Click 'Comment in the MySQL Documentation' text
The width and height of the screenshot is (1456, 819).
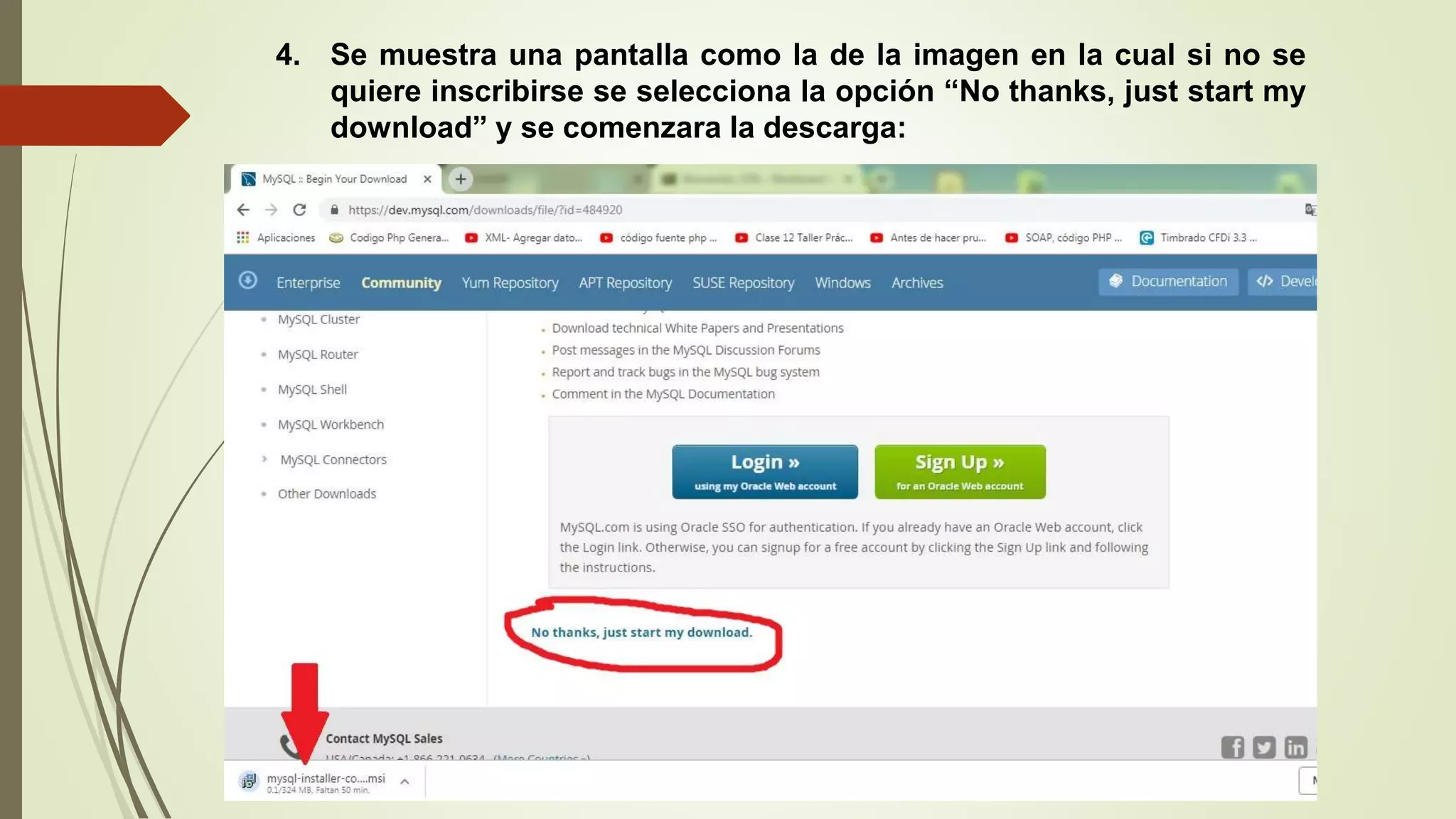[x=663, y=394]
